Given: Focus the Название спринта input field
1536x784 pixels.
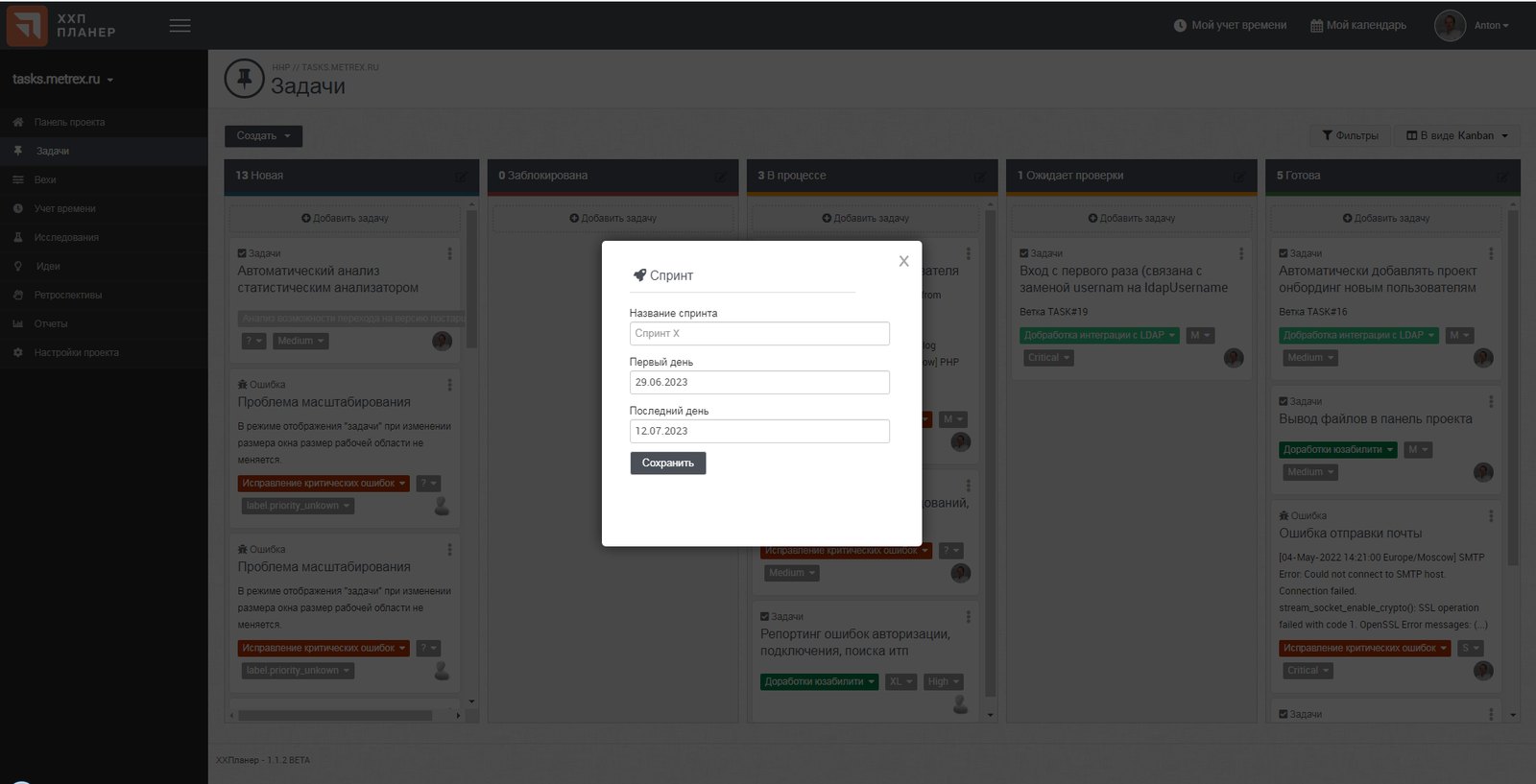Looking at the screenshot, I should point(759,333).
